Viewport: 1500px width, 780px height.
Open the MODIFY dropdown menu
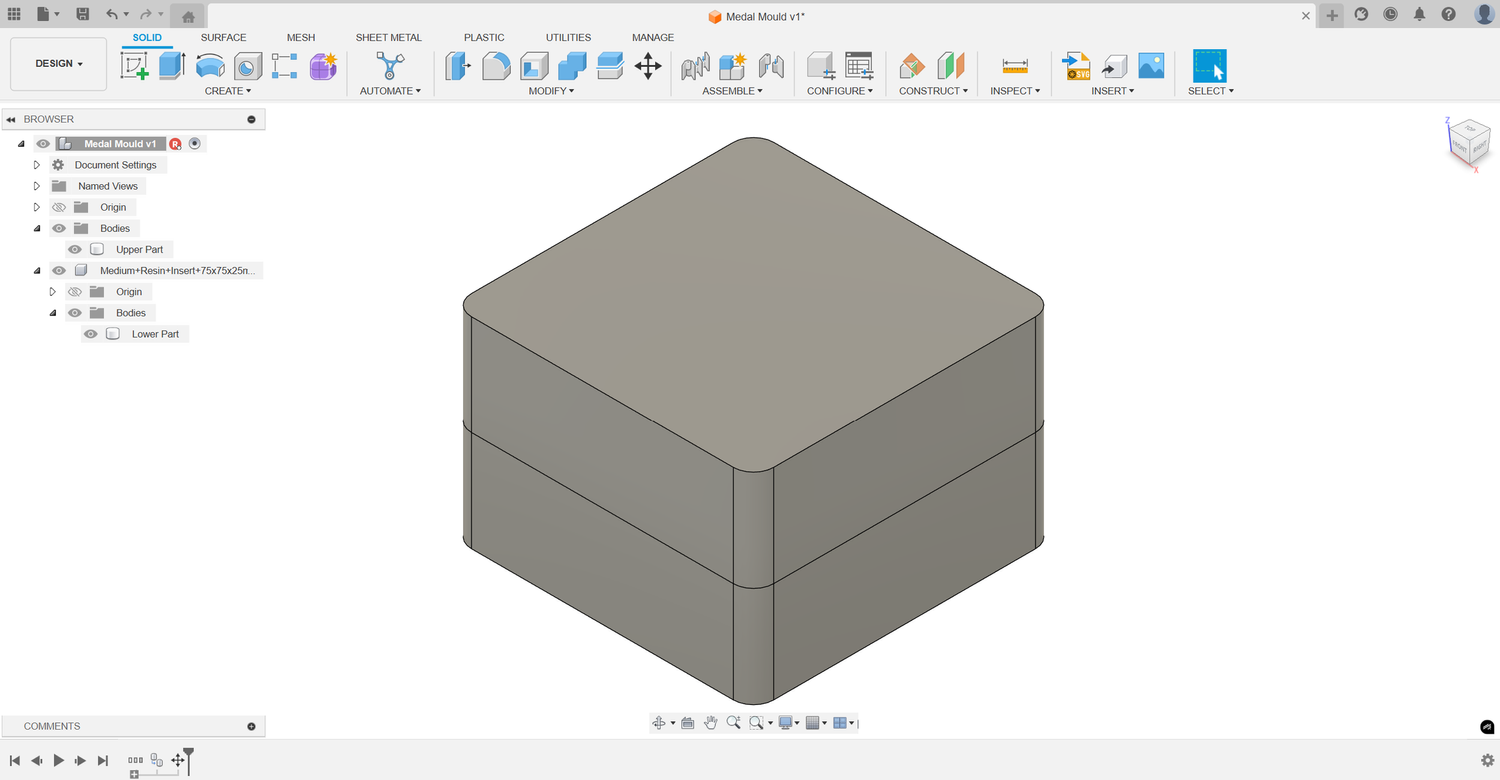pos(551,91)
